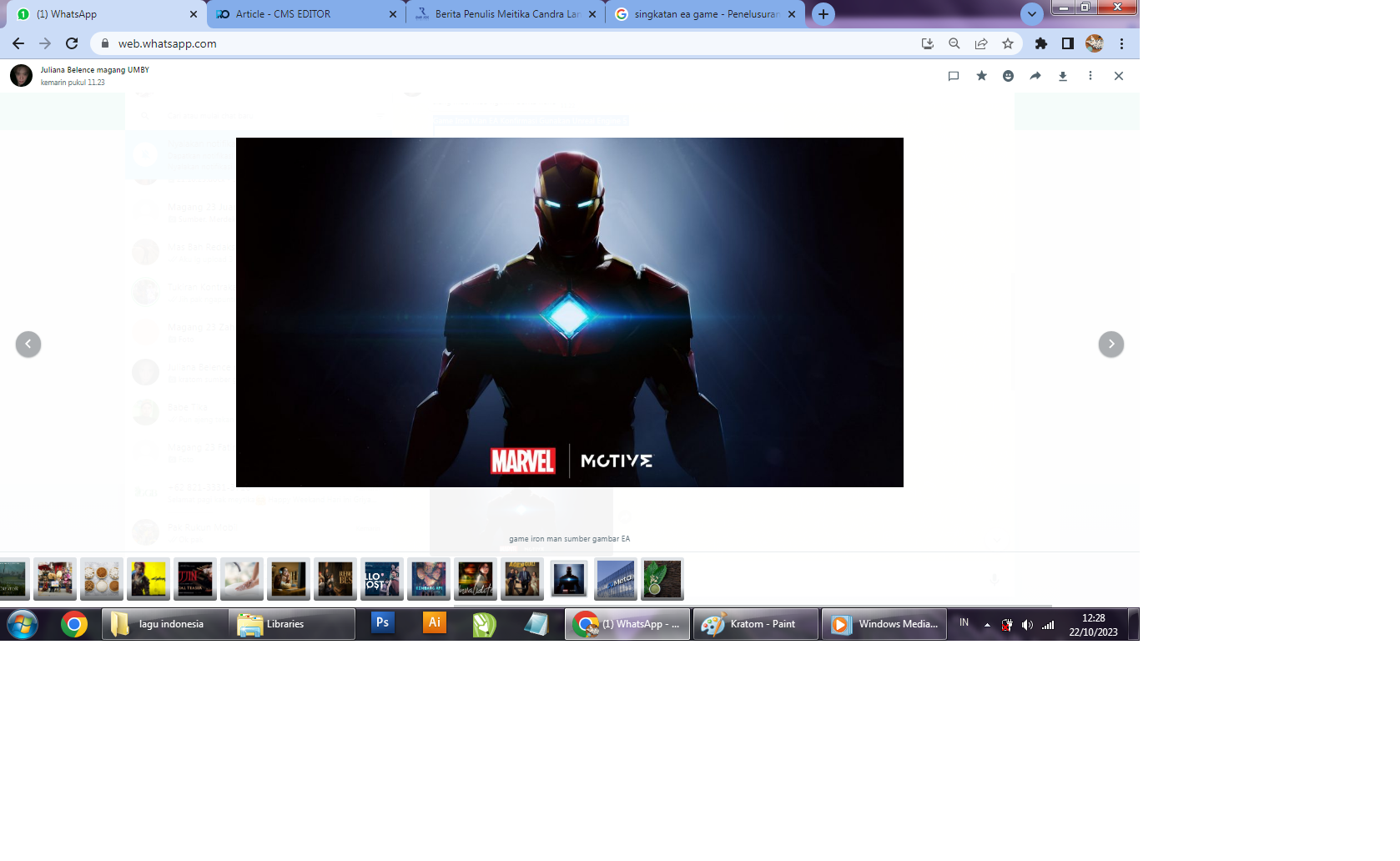
Task: Click the network signal strength indicator
Action: [1046, 624]
